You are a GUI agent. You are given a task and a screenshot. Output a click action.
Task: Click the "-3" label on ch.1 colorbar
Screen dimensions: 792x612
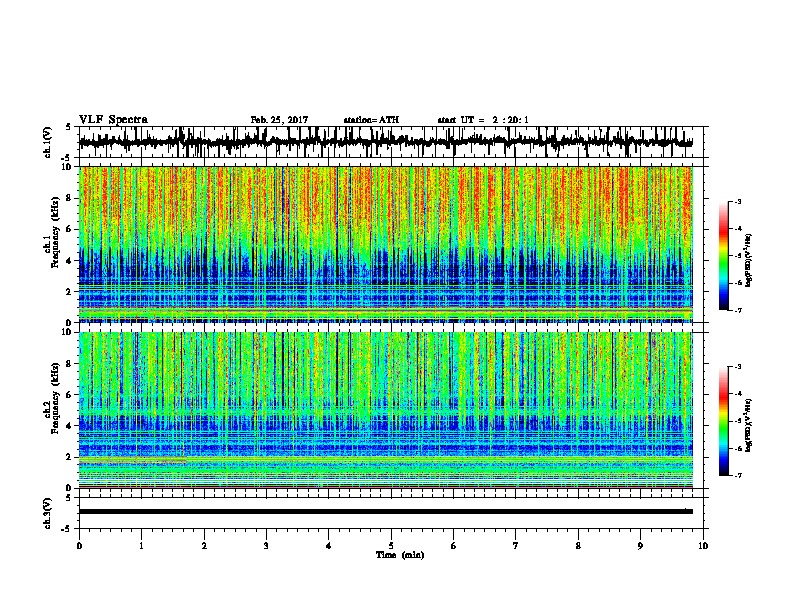[x=737, y=202]
